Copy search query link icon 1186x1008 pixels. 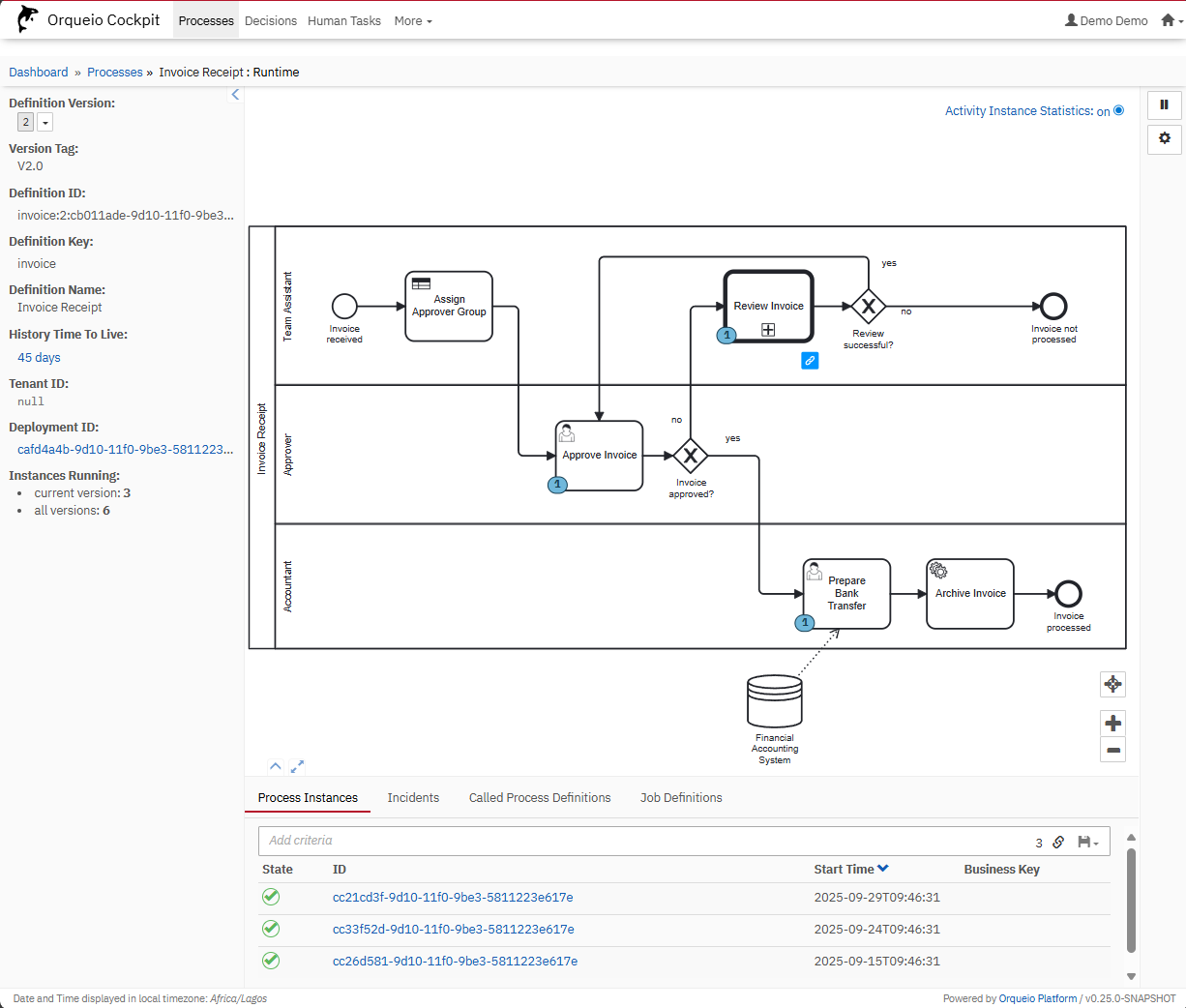(1058, 842)
